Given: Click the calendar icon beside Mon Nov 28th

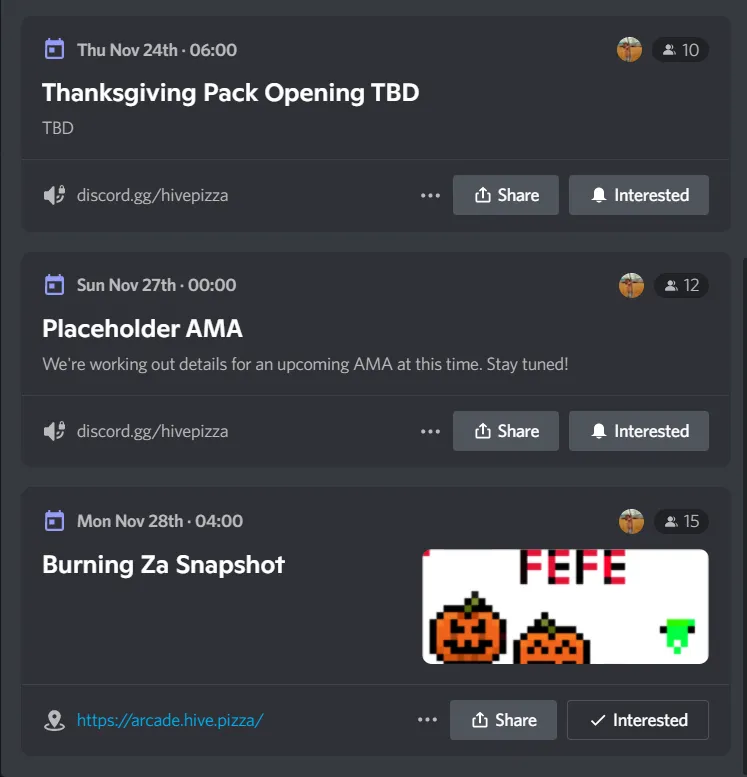Looking at the screenshot, I should point(55,520).
